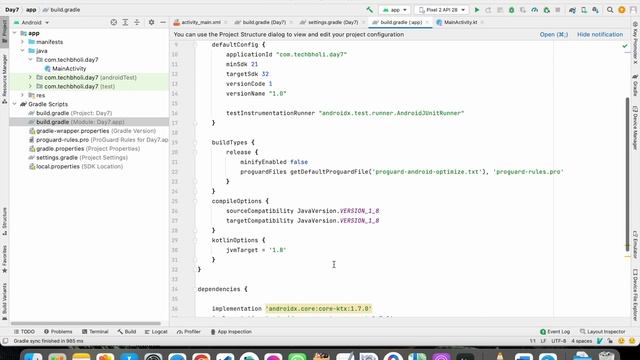Open the Pixel 2 API 28 device dropdown
640x360 pixels.
(442, 10)
